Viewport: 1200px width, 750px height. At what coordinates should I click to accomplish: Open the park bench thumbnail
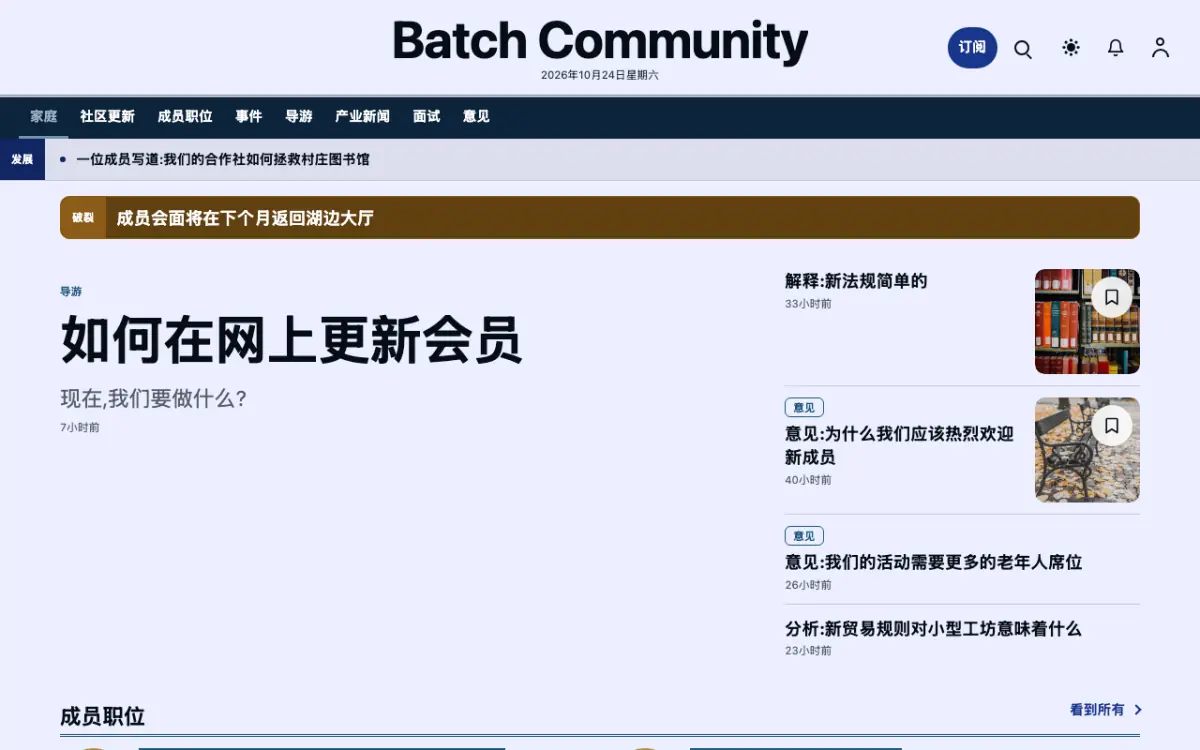(x=1087, y=450)
